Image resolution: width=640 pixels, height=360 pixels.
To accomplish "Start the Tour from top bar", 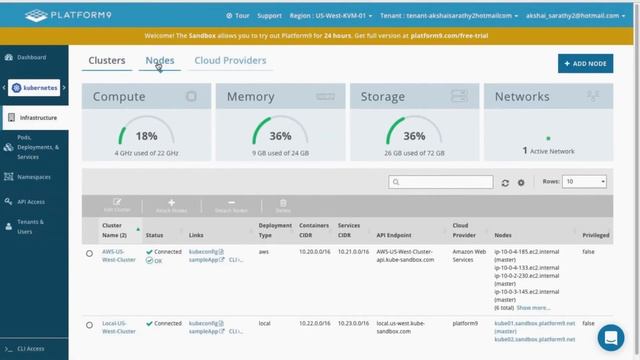I will [x=238, y=16].
